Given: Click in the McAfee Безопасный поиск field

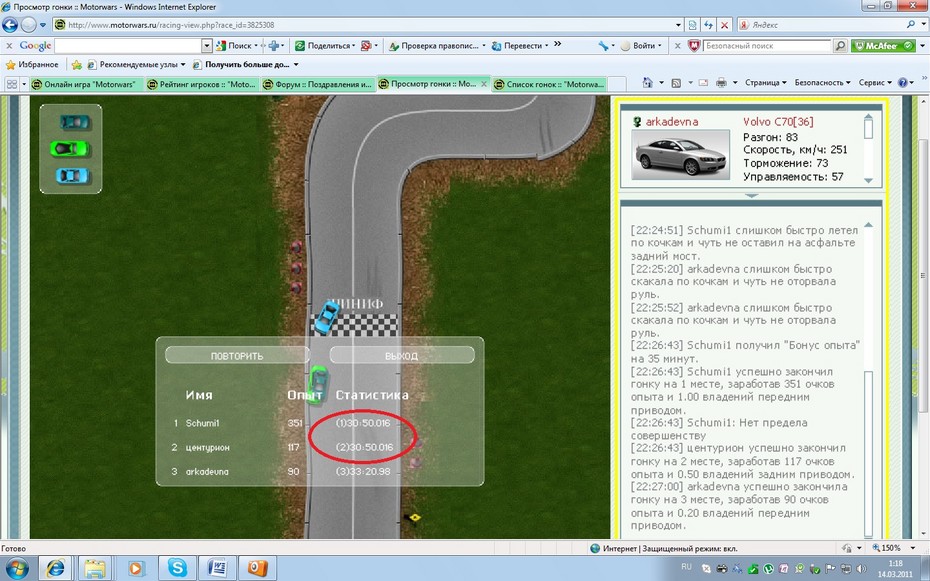Looking at the screenshot, I should 767,46.
